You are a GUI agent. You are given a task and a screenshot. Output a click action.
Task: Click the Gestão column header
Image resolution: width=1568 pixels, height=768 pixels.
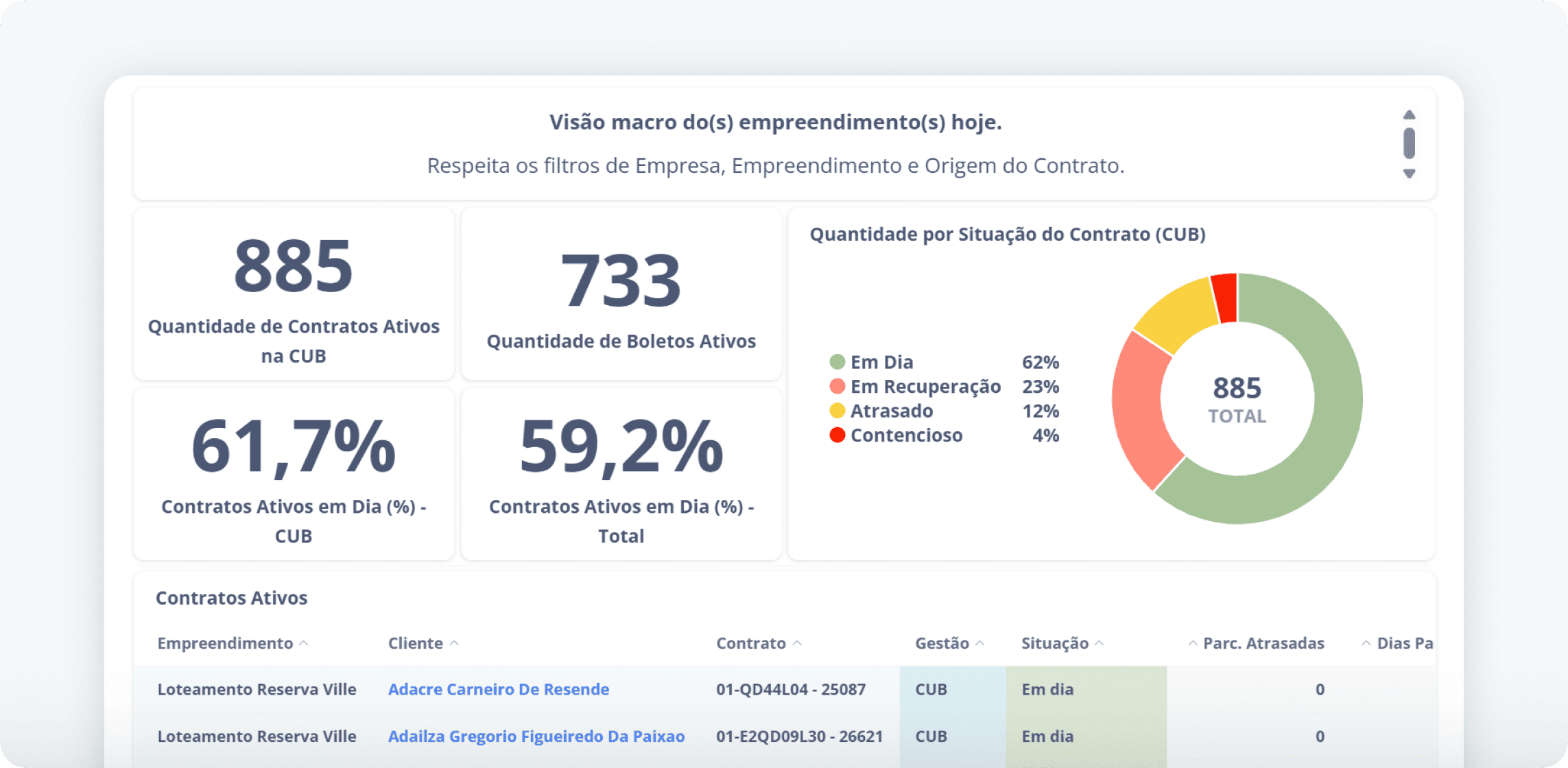click(x=942, y=643)
